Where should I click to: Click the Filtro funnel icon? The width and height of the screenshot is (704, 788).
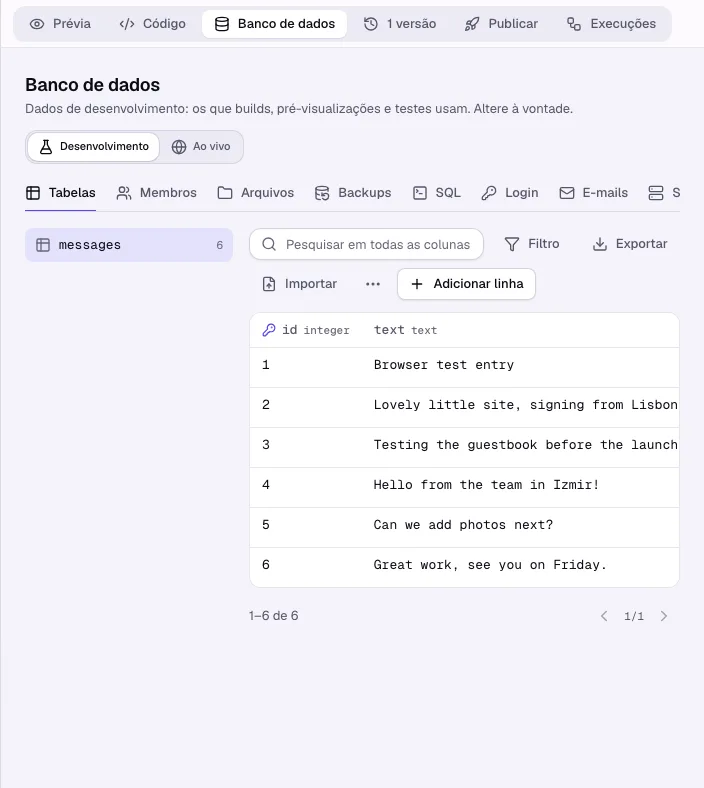click(512, 244)
